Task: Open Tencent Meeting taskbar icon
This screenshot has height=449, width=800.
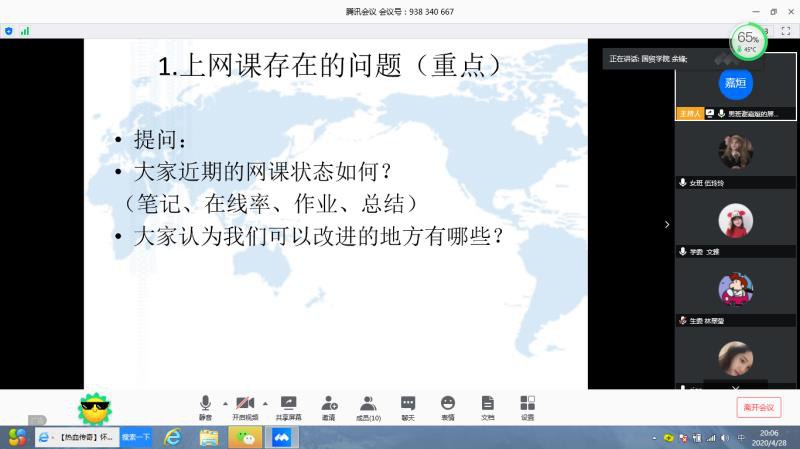Action: [281, 437]
